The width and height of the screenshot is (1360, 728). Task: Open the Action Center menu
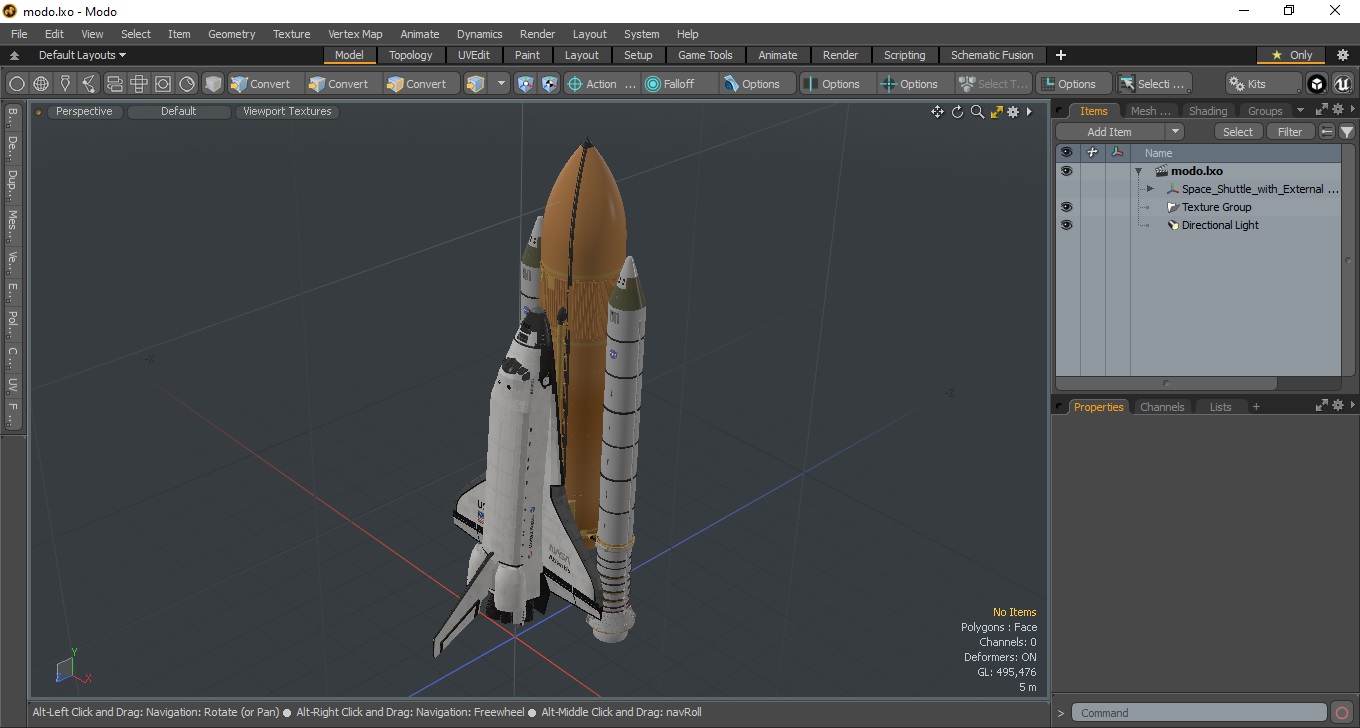[602, 84]
